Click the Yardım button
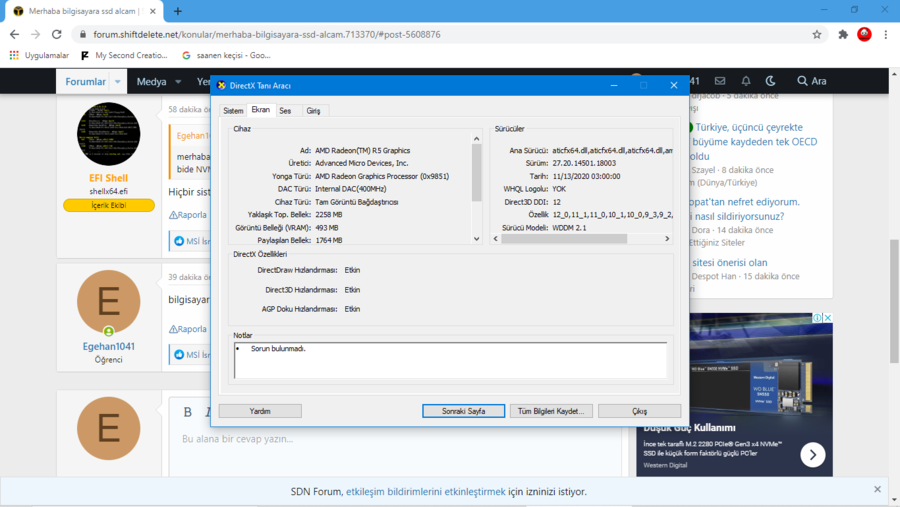 click(260, 411)
